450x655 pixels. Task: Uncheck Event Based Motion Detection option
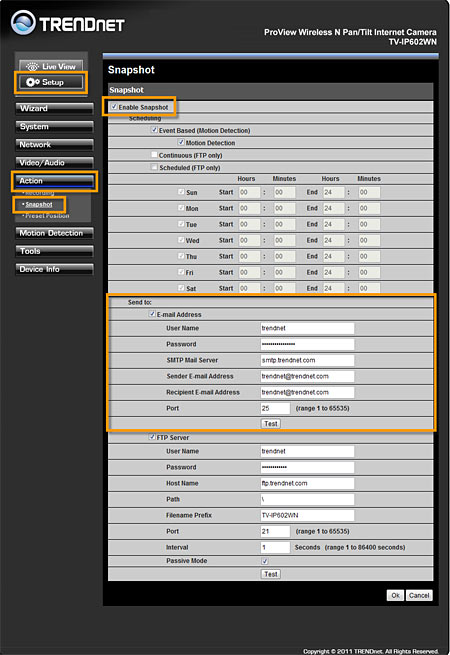154,130
